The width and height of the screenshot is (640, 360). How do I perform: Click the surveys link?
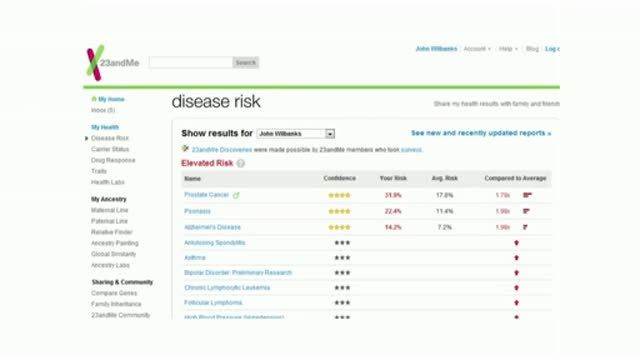click(411, 150)
